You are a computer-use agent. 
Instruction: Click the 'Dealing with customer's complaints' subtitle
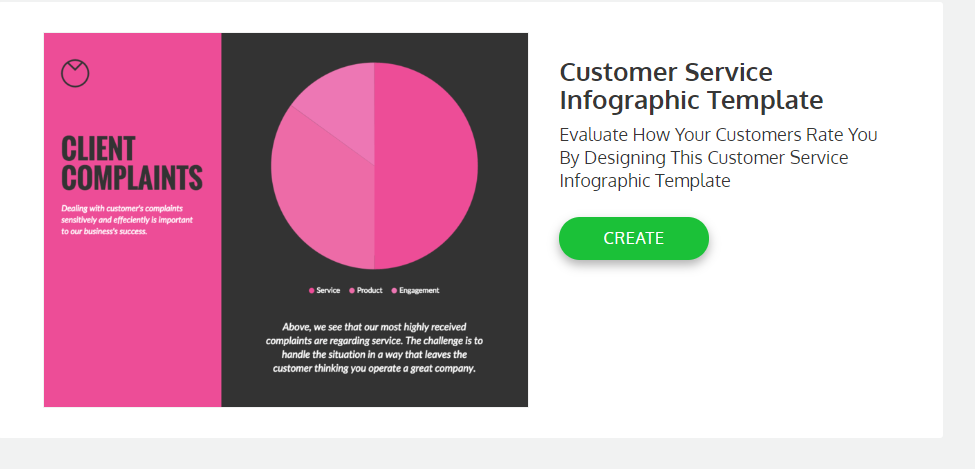pyautogui.click(x=126, y=219)
